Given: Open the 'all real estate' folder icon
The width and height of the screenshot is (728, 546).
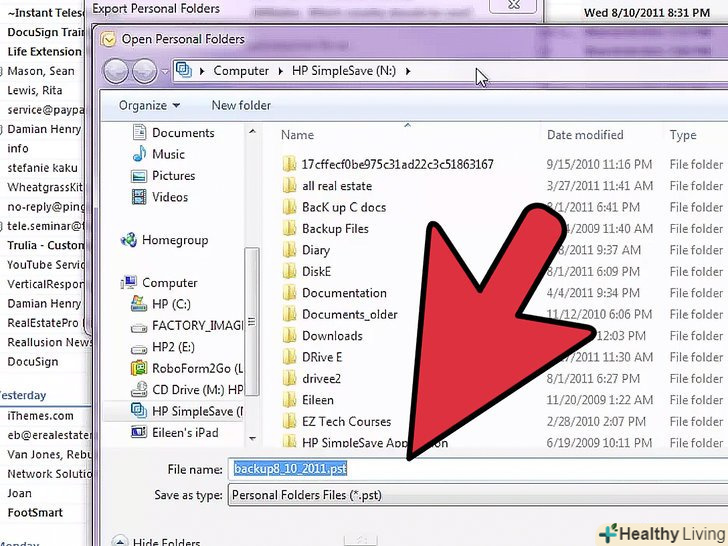Looking at the screenshot, I should (289, 186).
